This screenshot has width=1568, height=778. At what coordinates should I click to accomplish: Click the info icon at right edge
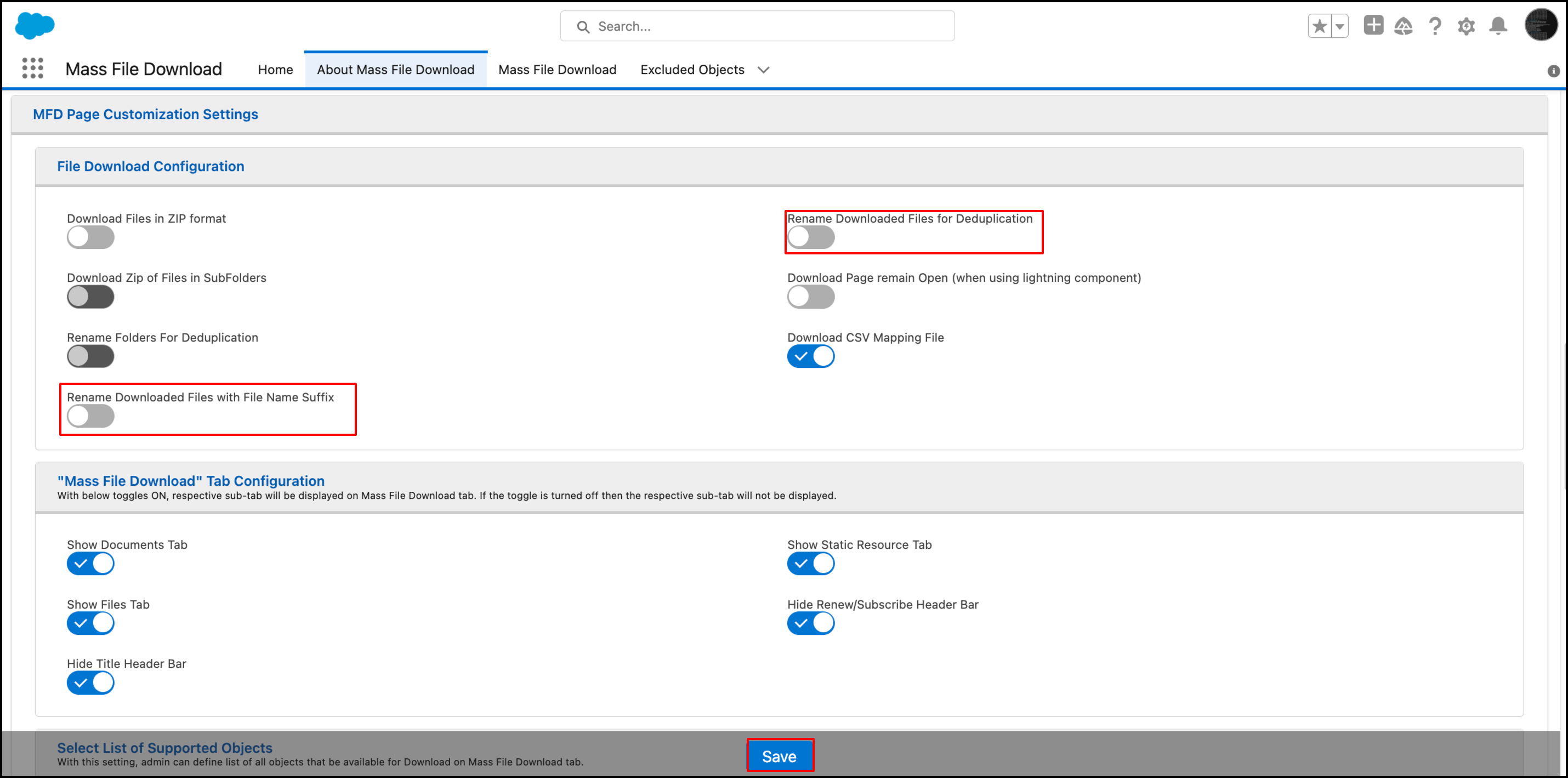[x=1553, y=71]
